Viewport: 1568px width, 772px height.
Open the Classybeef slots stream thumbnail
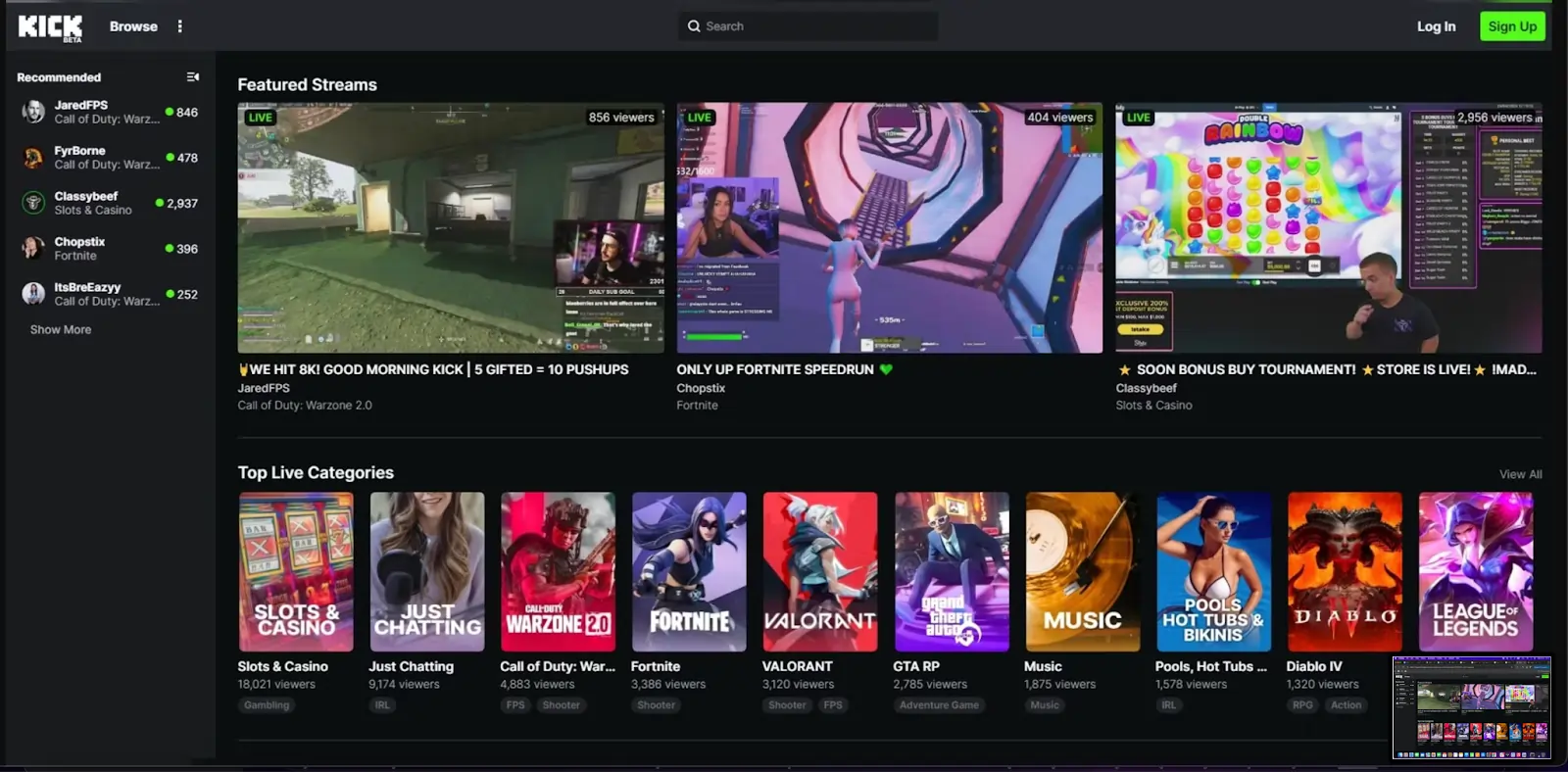[1329, 227]
